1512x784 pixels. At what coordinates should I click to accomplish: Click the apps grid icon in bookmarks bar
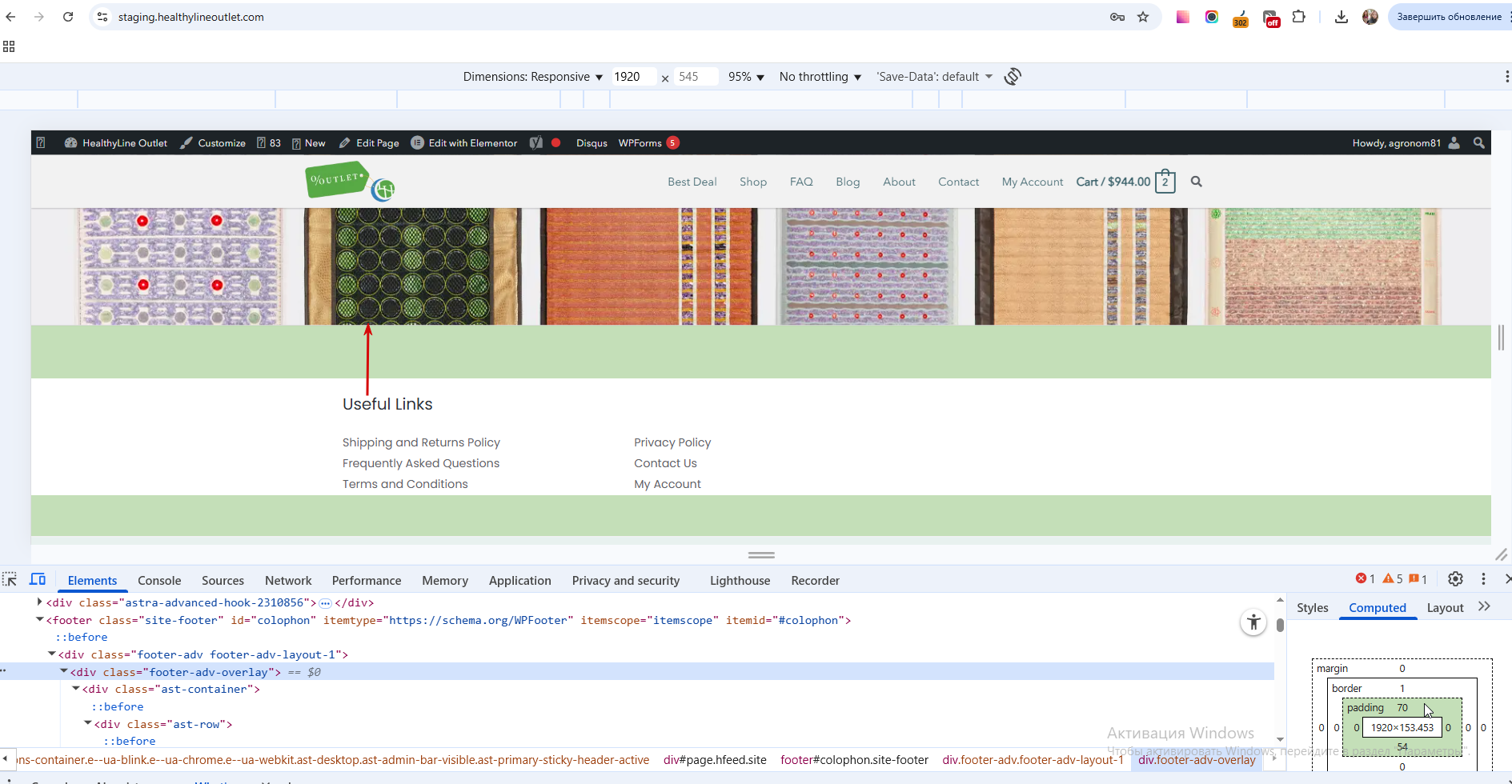[9, 46]
